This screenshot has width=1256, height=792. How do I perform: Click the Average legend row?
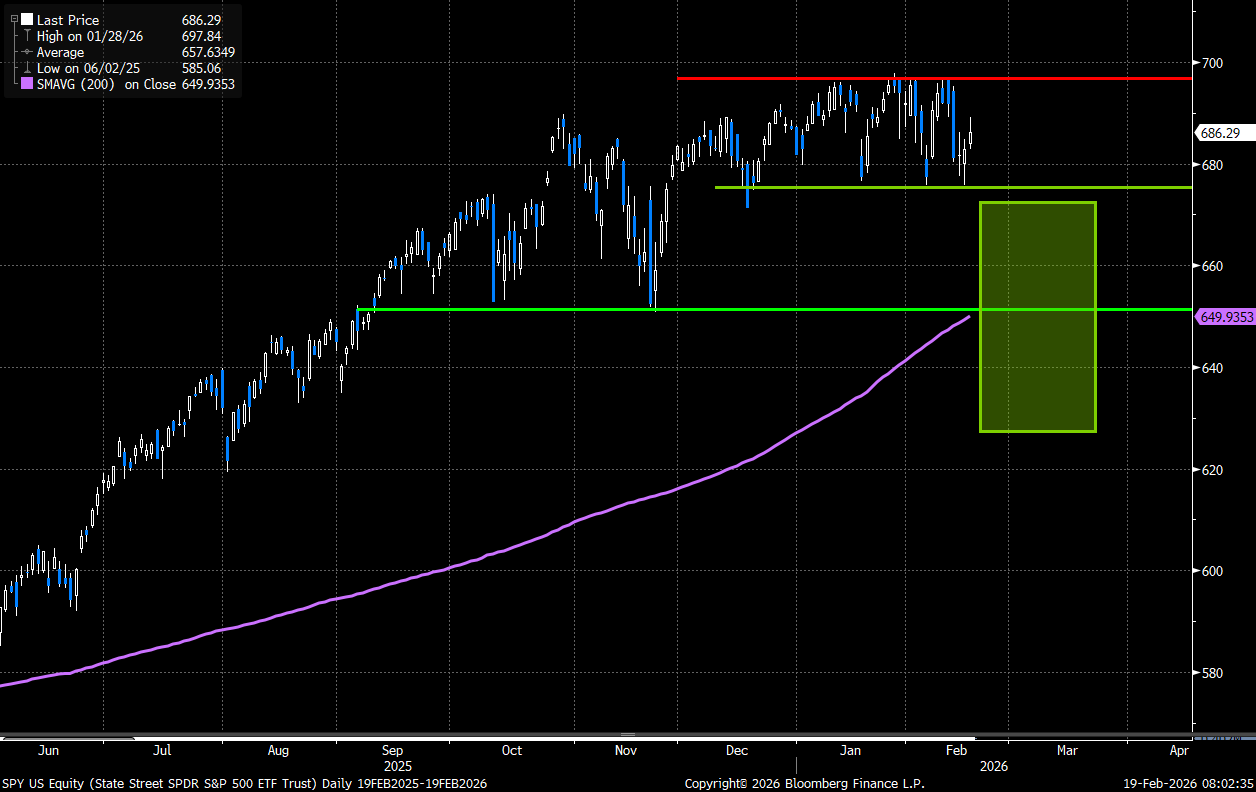[61, 52]
